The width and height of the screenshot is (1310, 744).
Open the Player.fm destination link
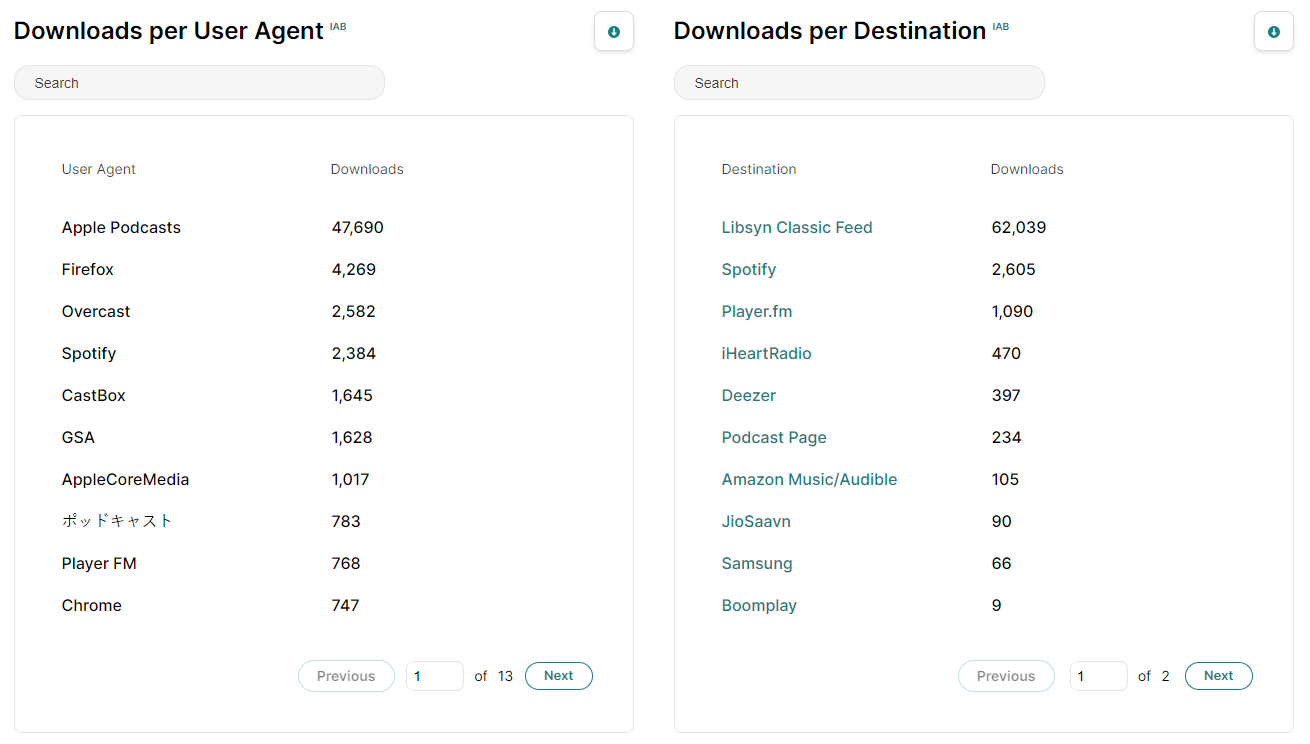pyautogui.click(x=757, y=312)
